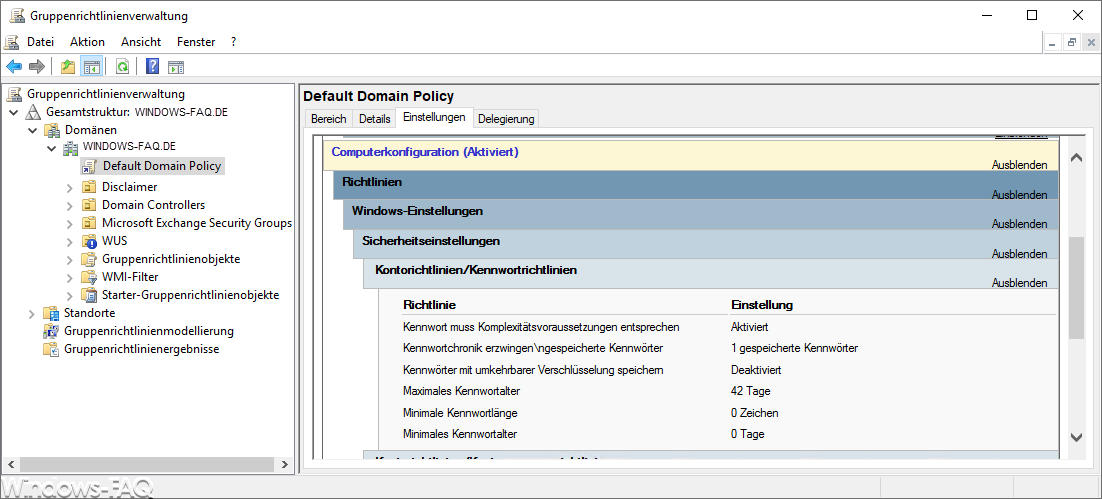1102x499 pixels.
Task: Click the Gruppenrichtlinienverwaltung root node icon
Action: [15, 93]
